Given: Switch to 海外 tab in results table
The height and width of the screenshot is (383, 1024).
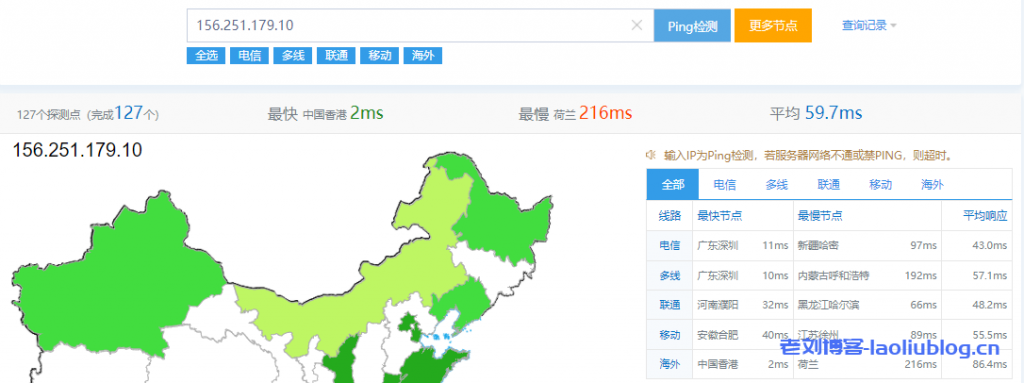Looking at the screenshot, I should coord(932,184).
